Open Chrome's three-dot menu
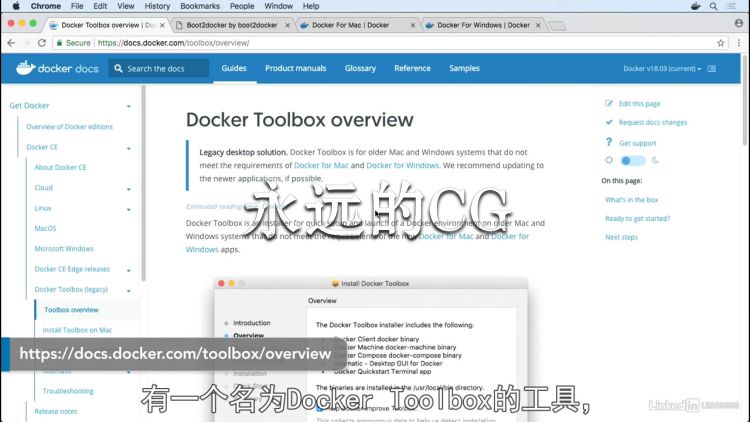Viewport: 750px width, 422px height. pyautogui.click(x=739, y=43)
